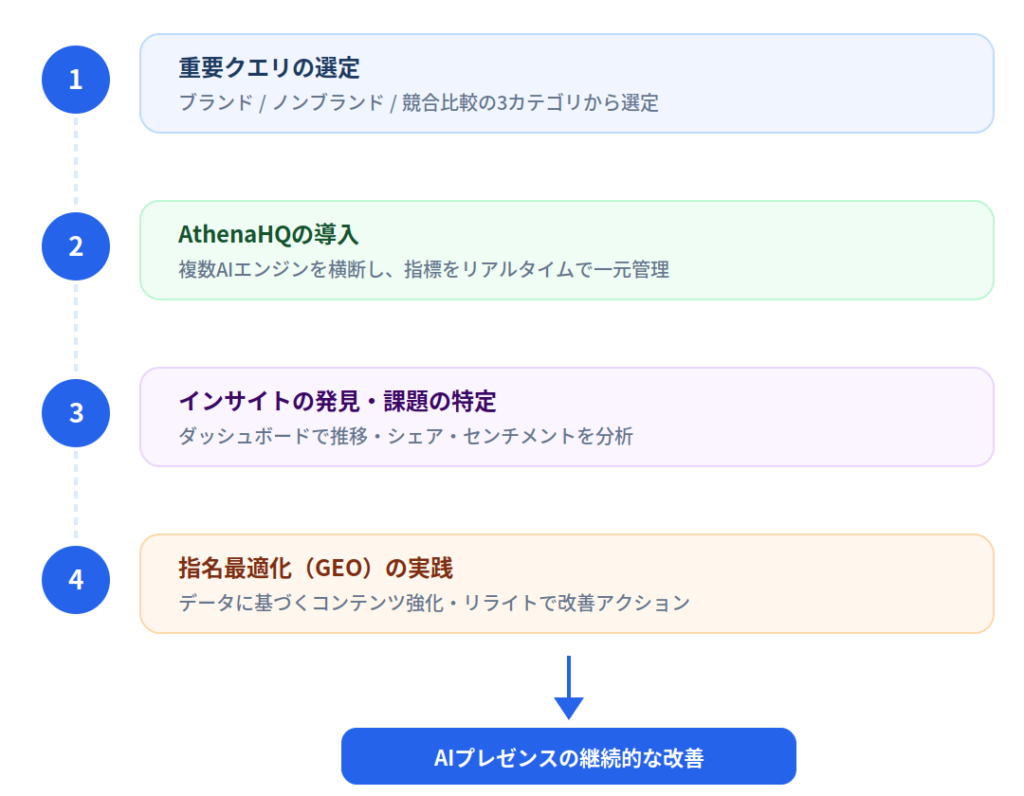Select the AthenaHQの導入 heading
This screenshot has height=796, width=1024.
coord(268,235)
